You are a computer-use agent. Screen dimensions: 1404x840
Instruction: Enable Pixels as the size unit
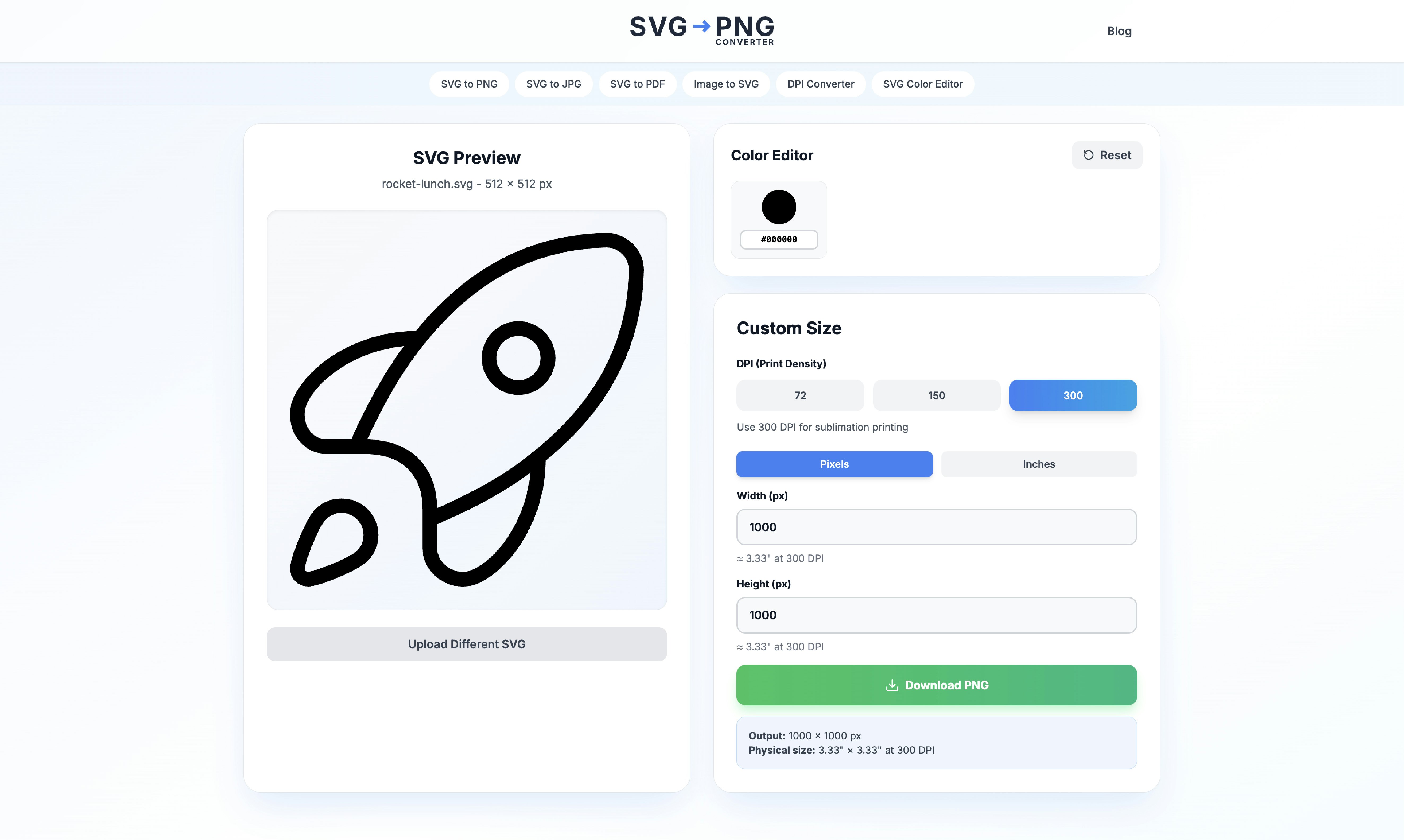pyautogui.click(x=834, y=464)
